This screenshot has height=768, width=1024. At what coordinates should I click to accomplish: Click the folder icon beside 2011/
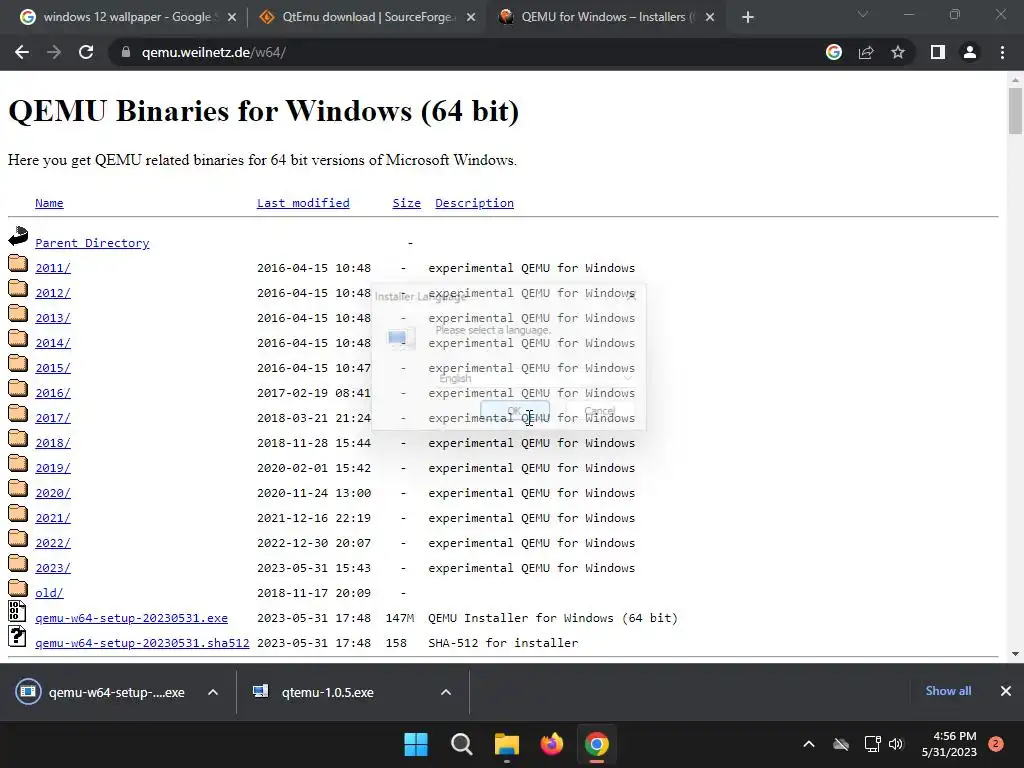click(x=18, y=264)
